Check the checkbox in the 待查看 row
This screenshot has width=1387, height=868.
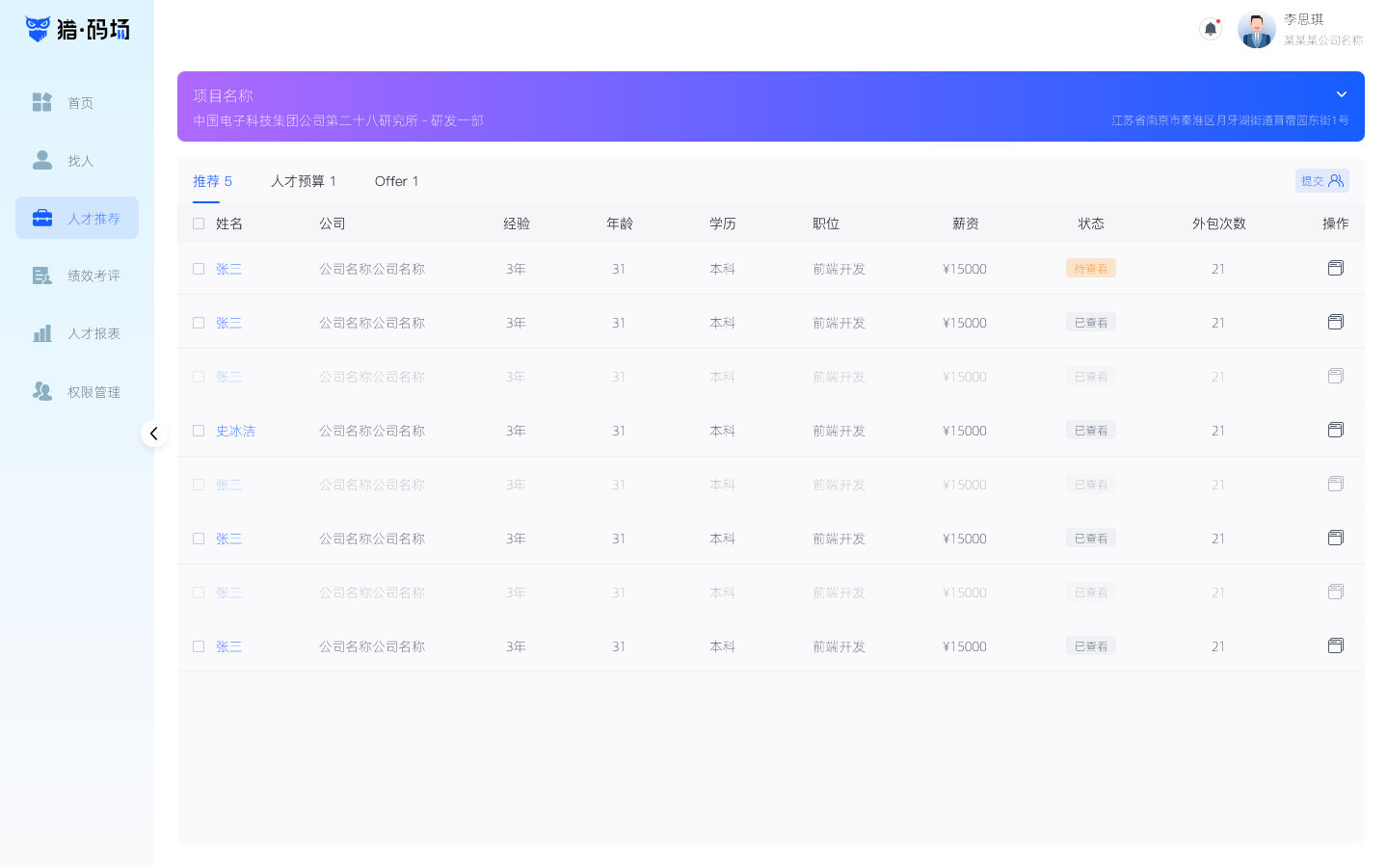click(199, 269)
